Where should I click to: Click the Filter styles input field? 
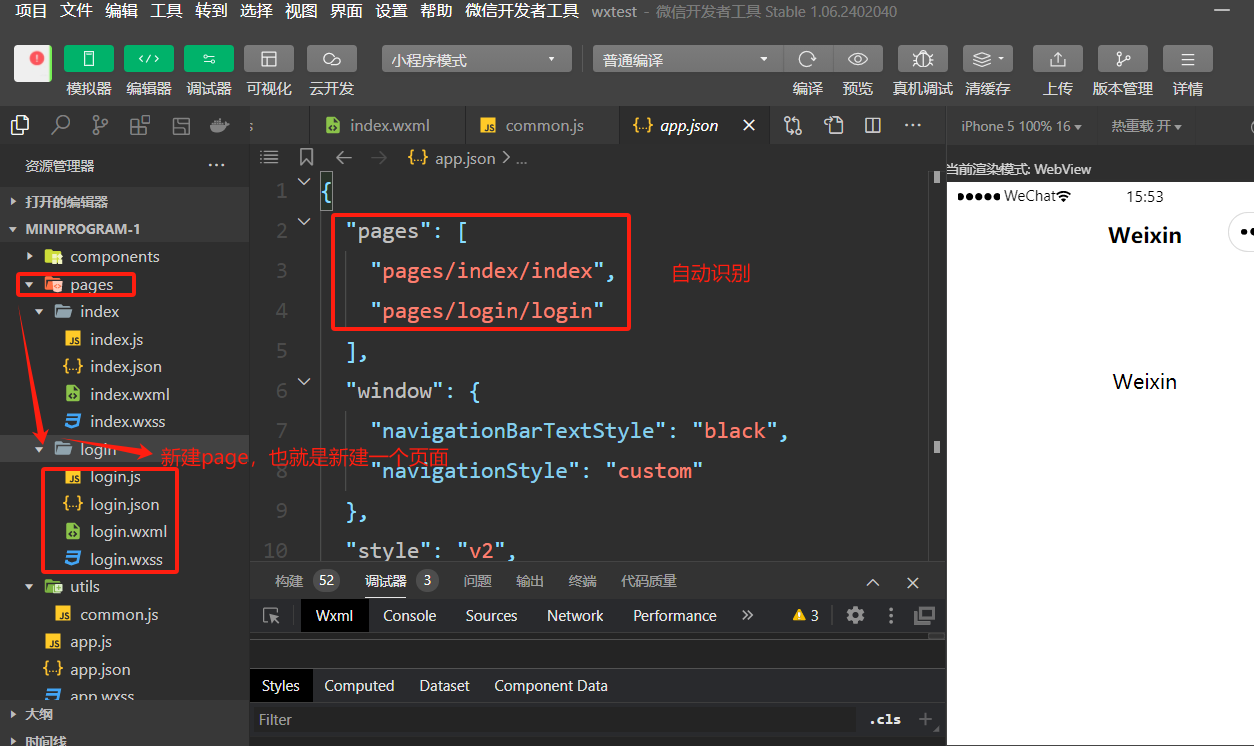[x=555, y=720]
